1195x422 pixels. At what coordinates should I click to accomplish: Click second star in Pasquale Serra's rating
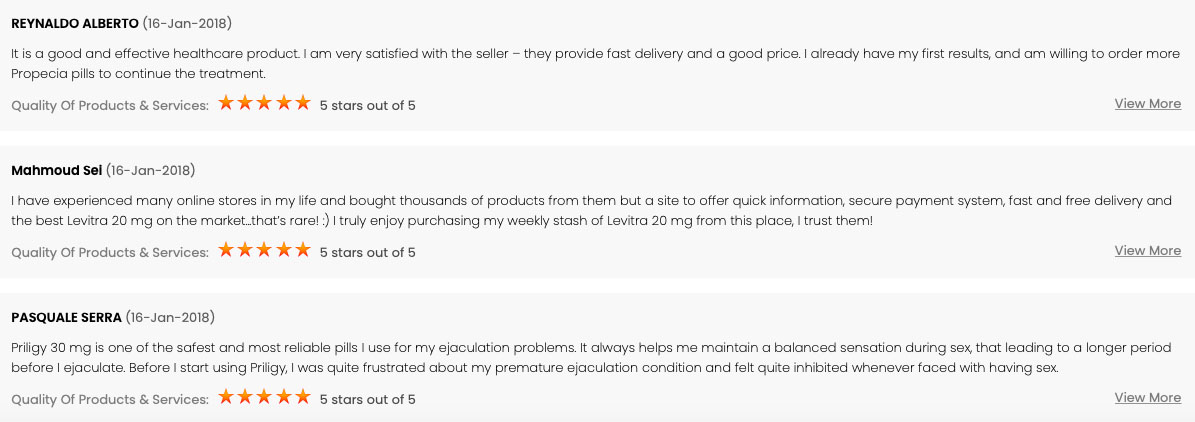(245, 397)
